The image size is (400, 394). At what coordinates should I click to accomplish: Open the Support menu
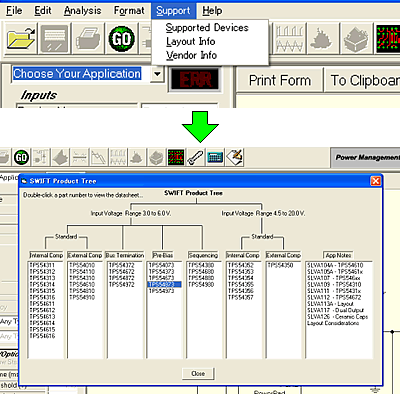click(x=173, y=11)
